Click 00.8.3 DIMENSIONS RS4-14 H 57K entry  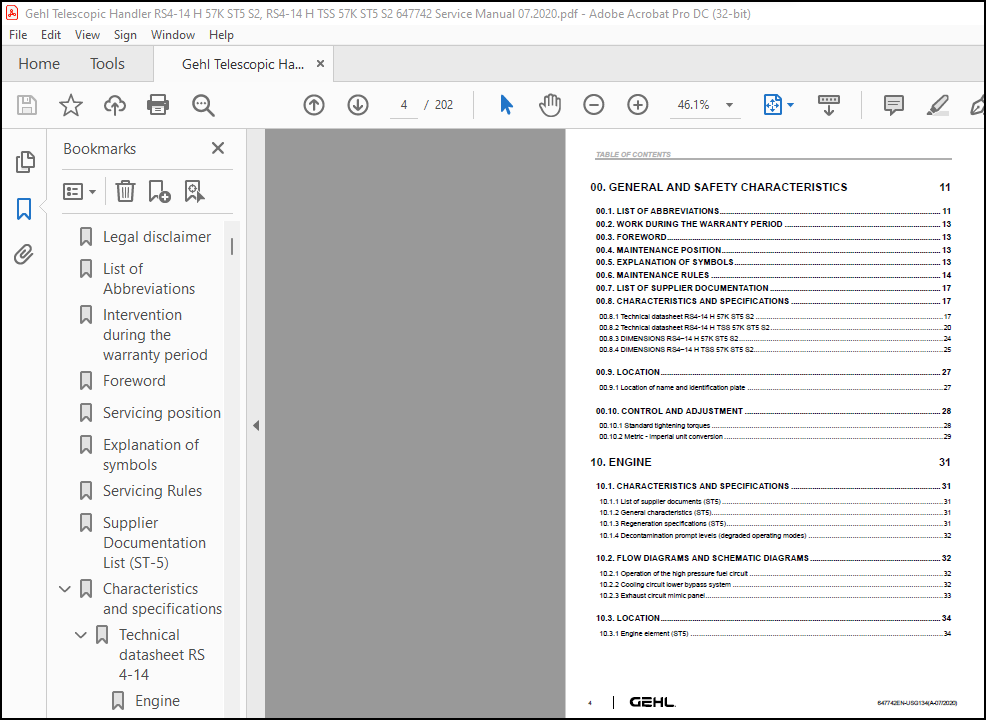click(775, 339)
